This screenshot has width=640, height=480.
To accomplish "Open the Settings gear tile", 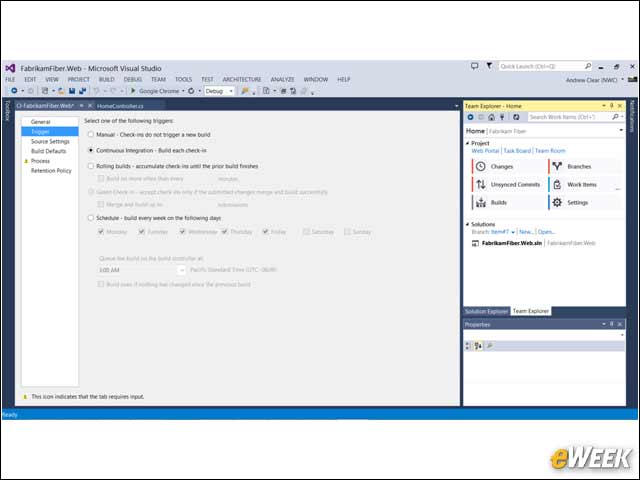I will [x=584, y=202].
